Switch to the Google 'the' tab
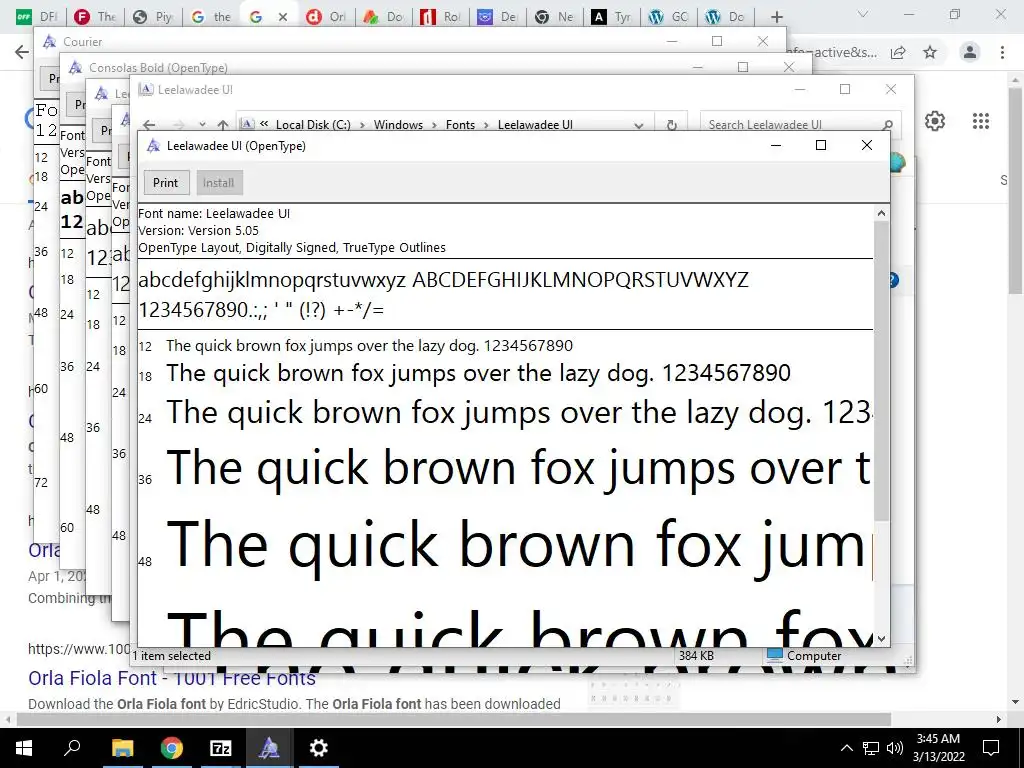This screenshot has height=768, width=1024. [211, 17]
